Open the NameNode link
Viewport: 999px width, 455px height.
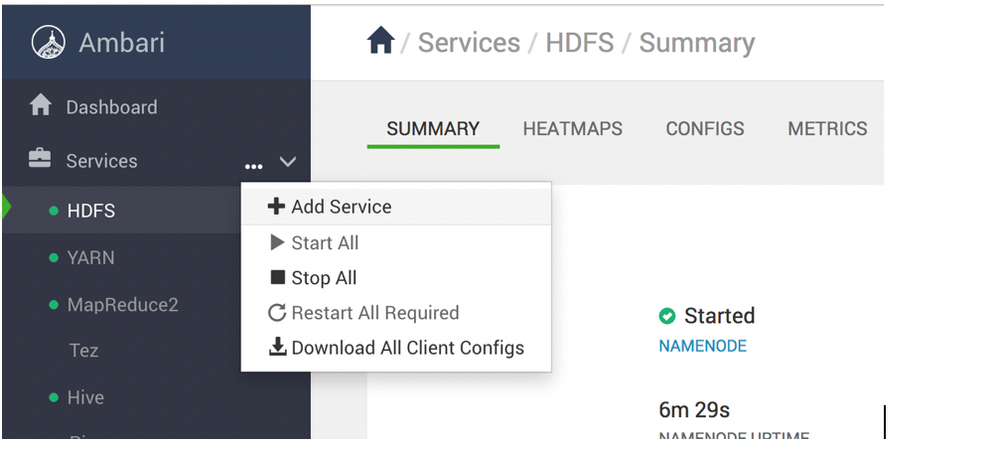pyautogui.click(x=702, y=346)
